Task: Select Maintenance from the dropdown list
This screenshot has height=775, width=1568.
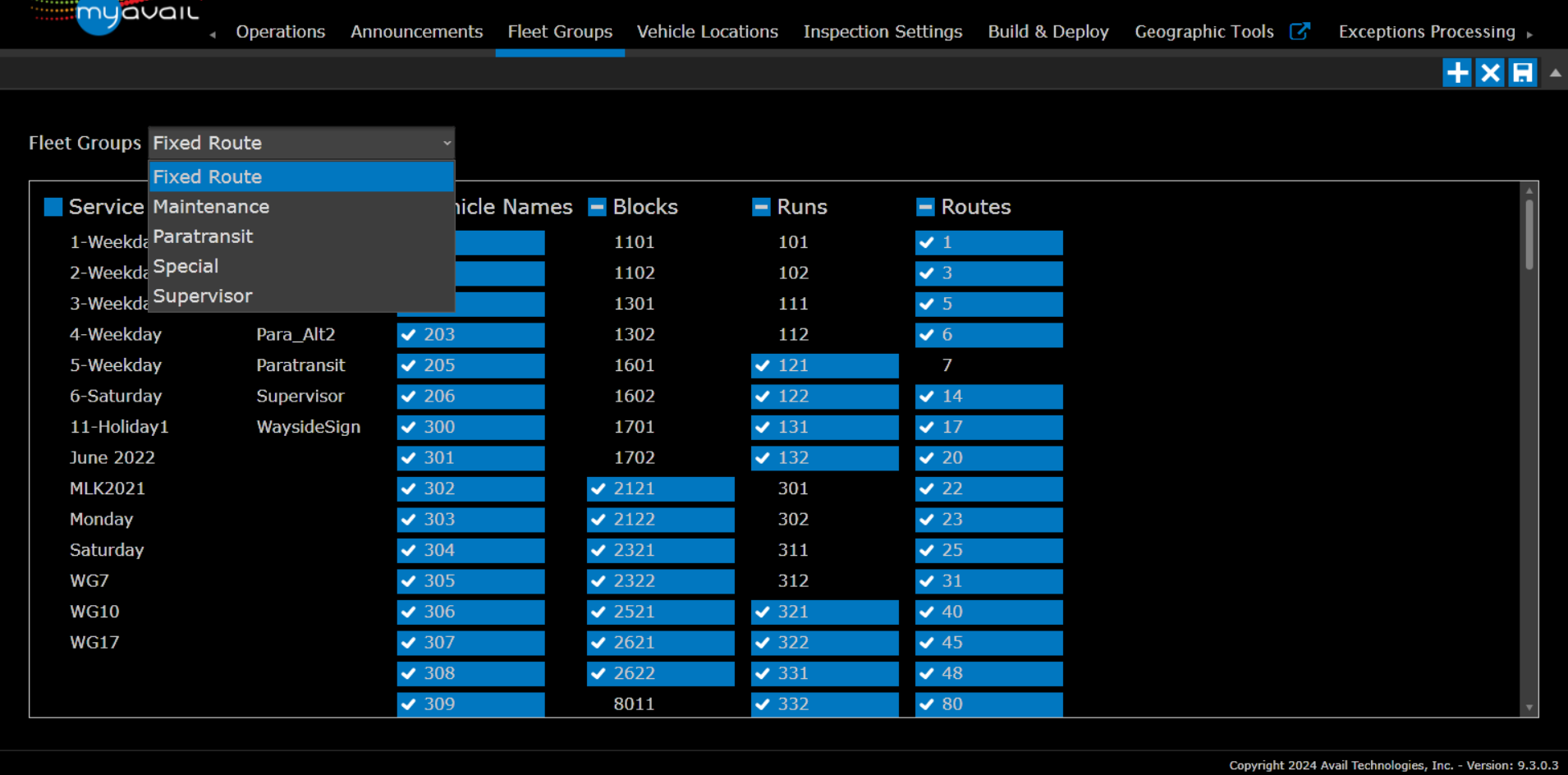Action: click(x=211, y=207)
